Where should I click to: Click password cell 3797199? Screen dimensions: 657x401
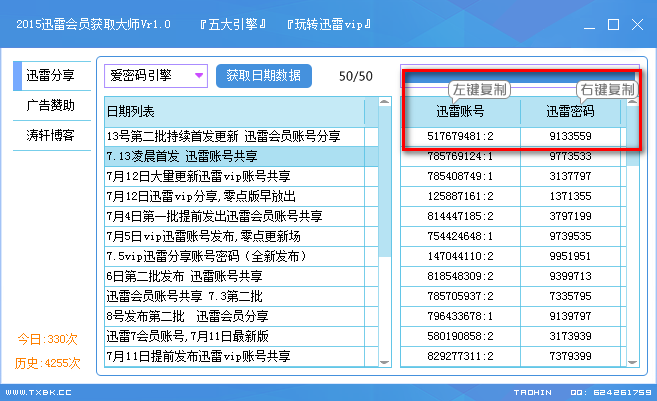pos(570,216)
